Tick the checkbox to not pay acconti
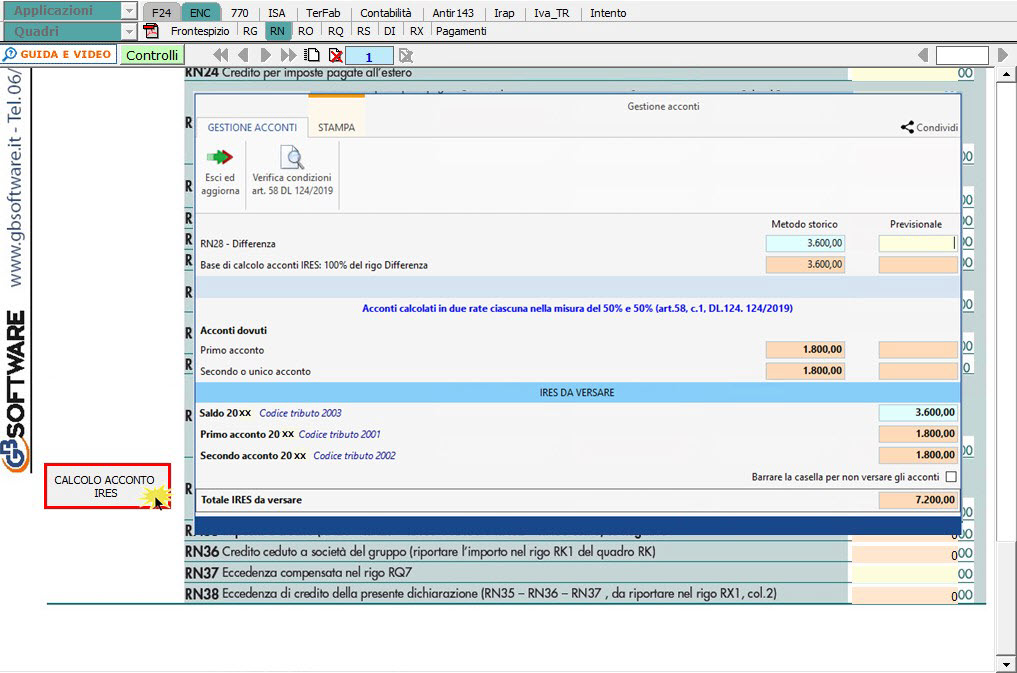1017x673 pixels. pos(950,477)
